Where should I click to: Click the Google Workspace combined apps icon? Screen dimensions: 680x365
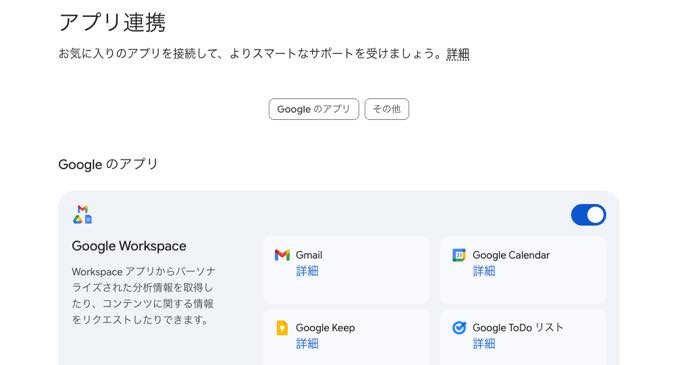[x=82, y=215]
